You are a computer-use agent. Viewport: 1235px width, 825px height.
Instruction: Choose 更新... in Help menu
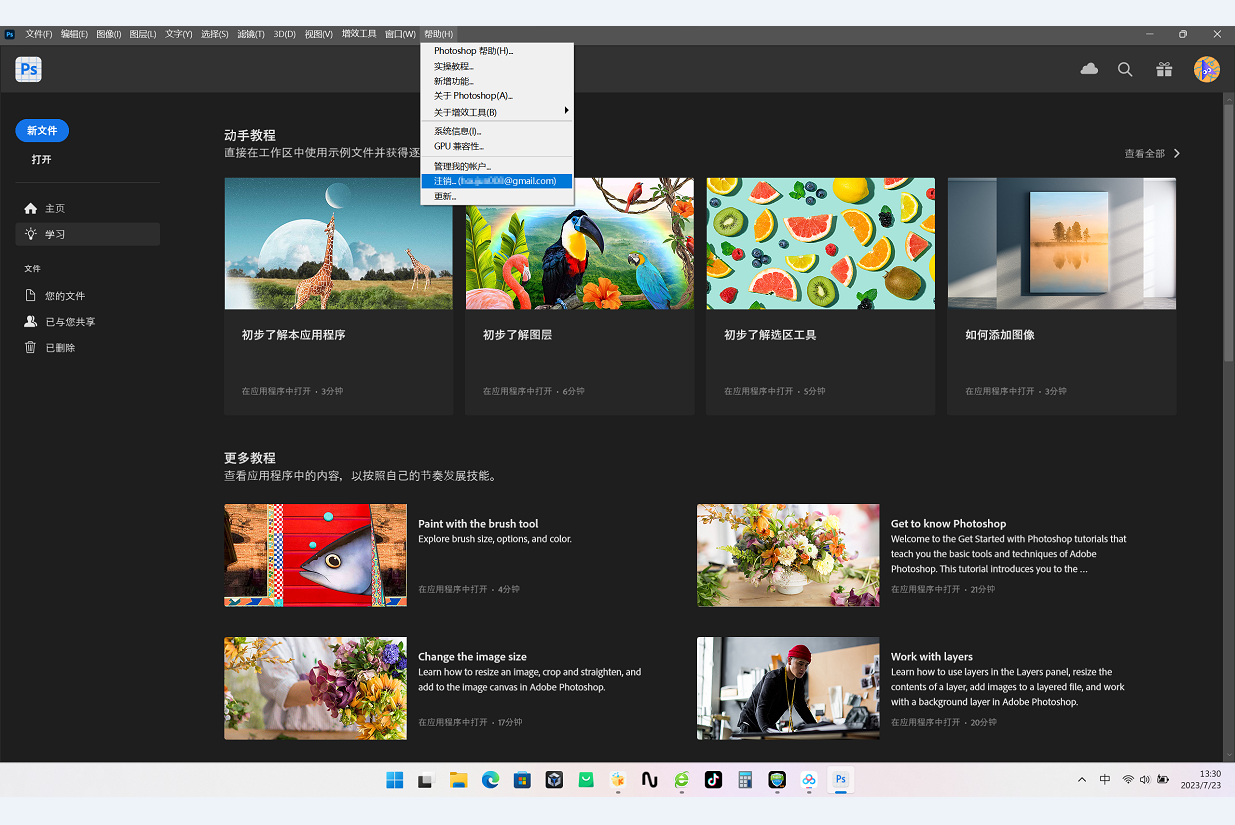[x=497, y=196]
